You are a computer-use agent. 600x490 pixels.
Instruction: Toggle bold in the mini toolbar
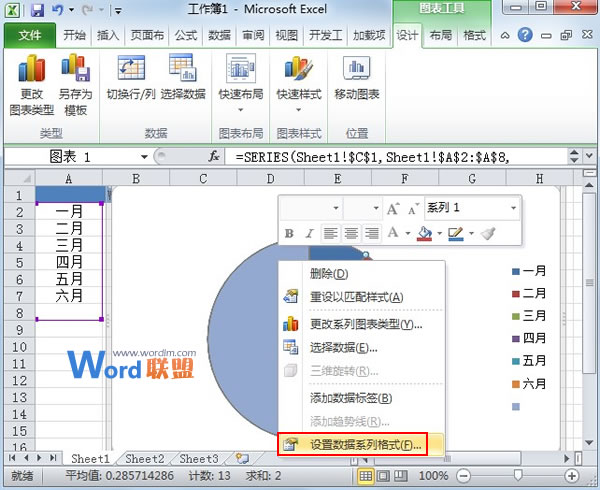(289, 233)
